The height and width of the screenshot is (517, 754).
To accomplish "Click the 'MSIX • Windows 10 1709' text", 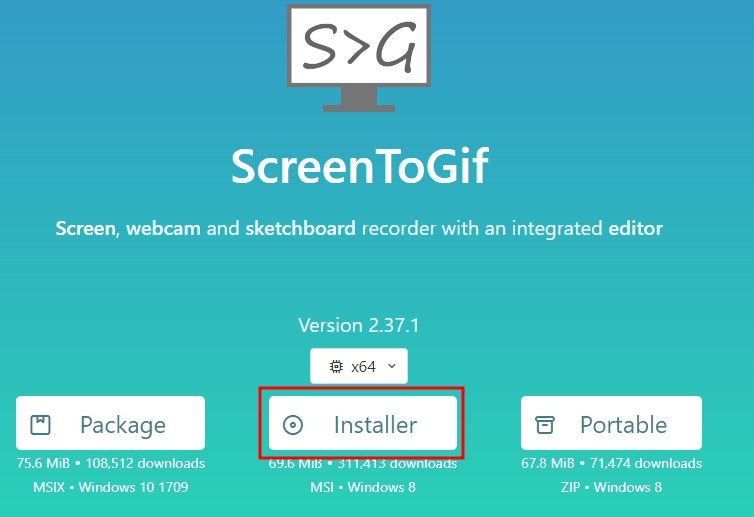I will coord(111,487).
